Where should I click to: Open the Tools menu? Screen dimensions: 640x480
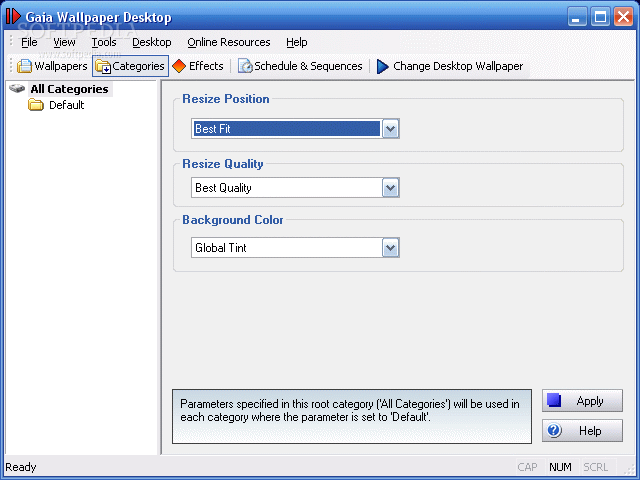coord(104,42)
